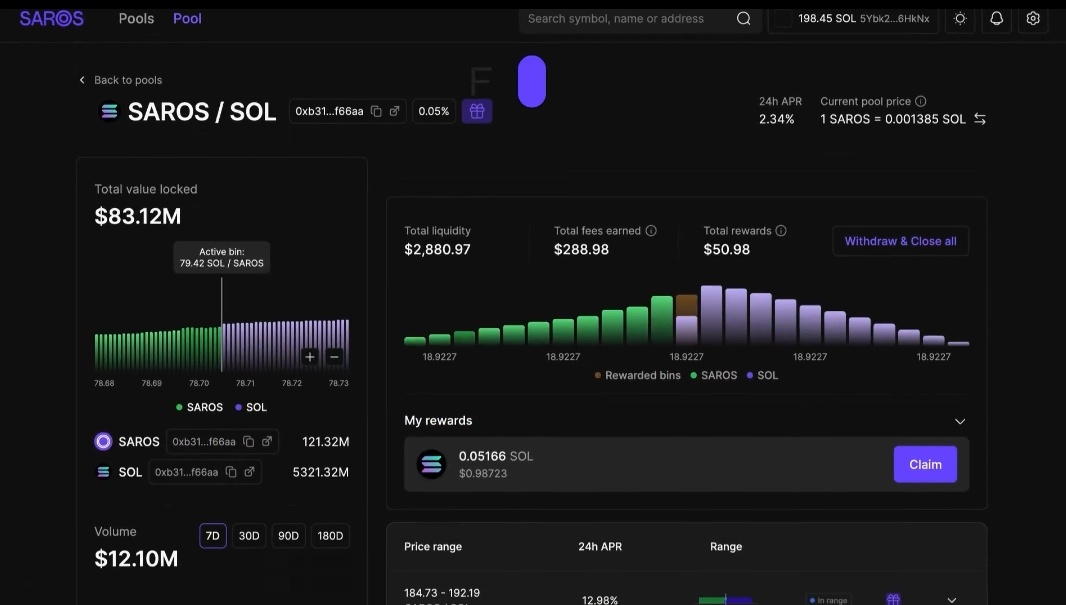Select the Pool tab

[187, 18]
